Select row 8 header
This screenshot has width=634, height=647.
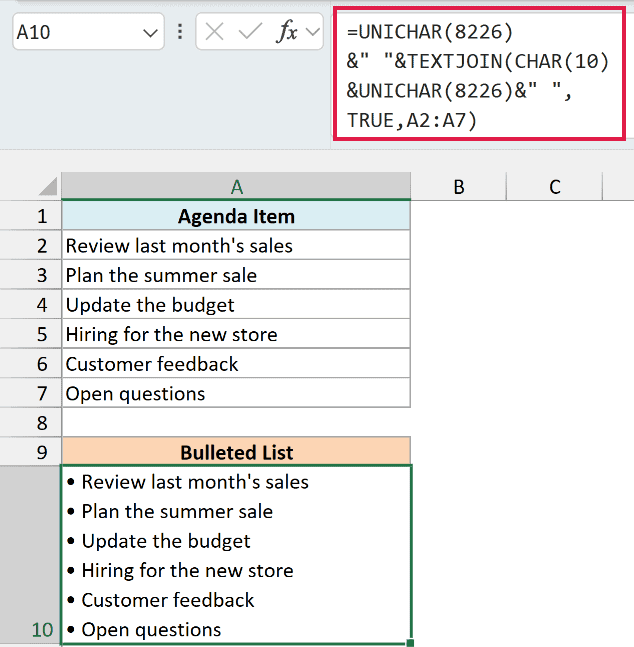pyautogui.click(x=31, y=423)
